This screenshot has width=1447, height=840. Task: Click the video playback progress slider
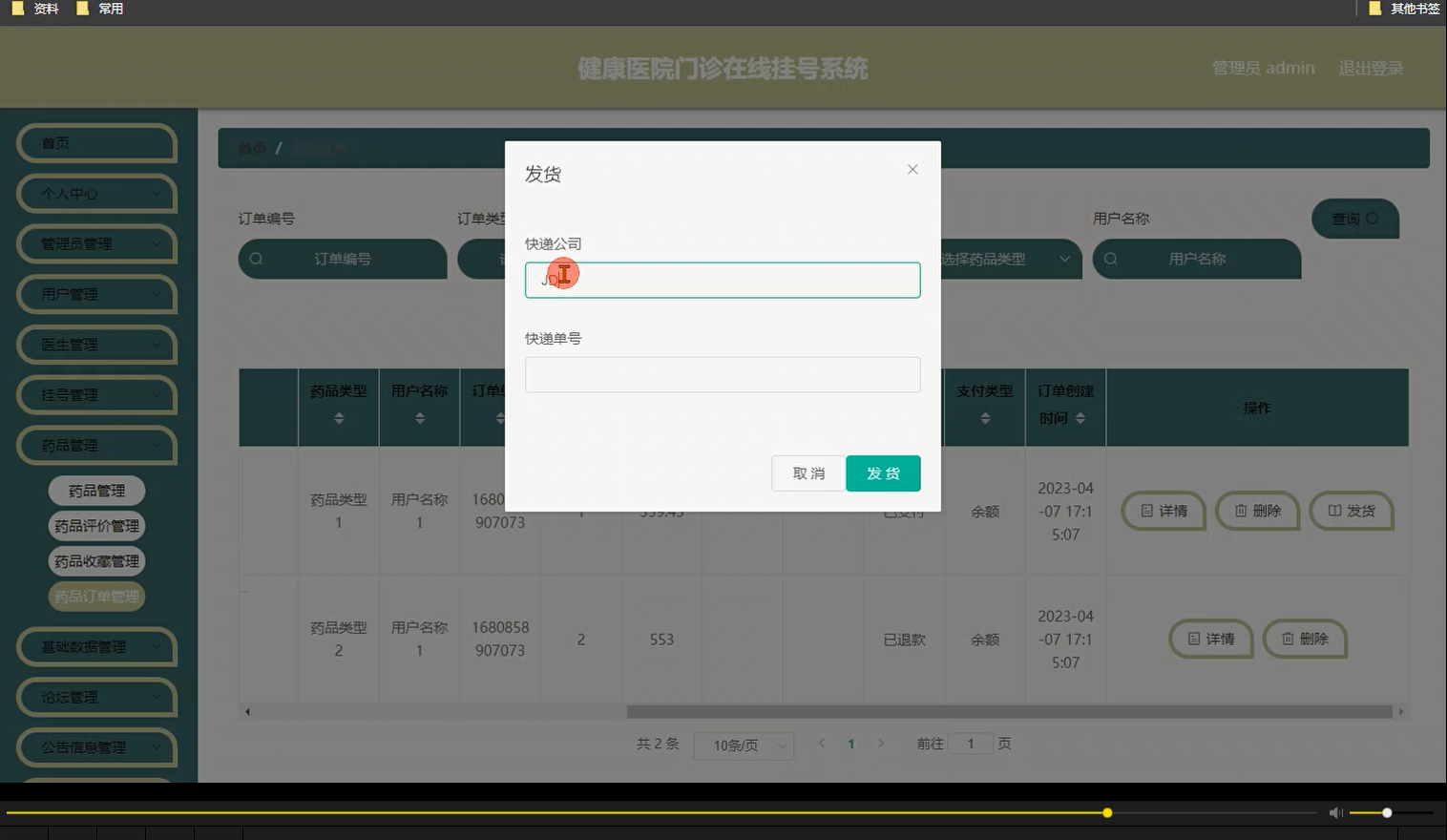(x=1107, y=812)
